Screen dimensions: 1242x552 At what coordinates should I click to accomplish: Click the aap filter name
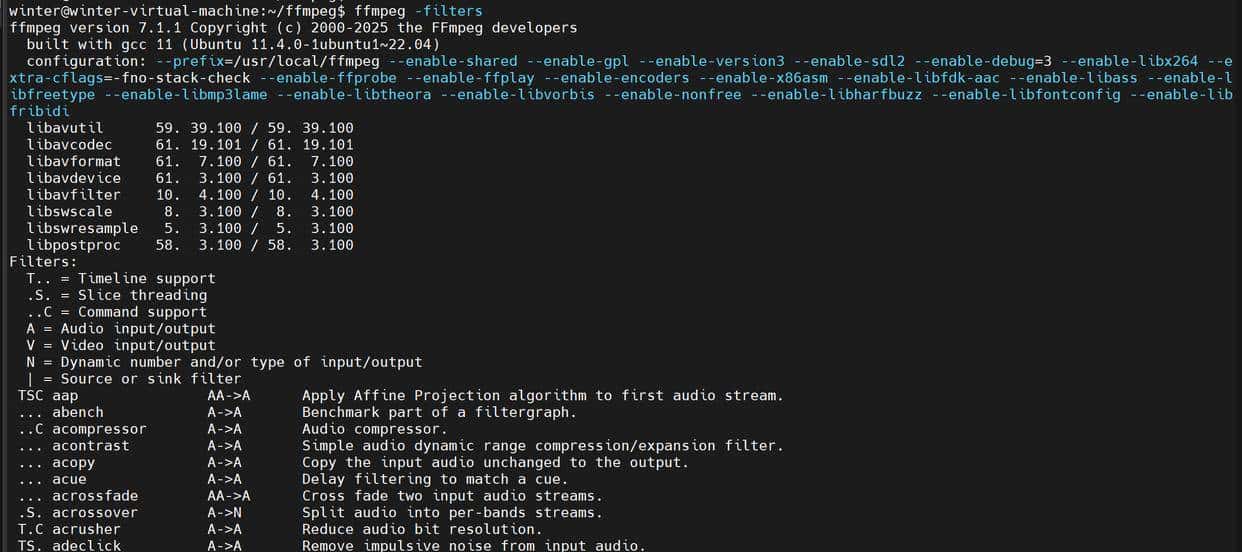[x=65, y=396]
